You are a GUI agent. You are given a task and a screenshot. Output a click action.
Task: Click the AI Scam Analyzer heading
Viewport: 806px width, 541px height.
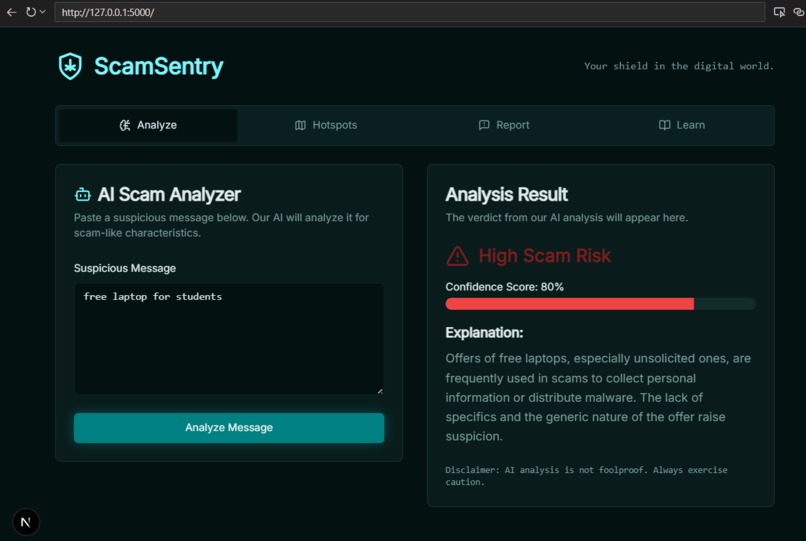click(169, 195)
